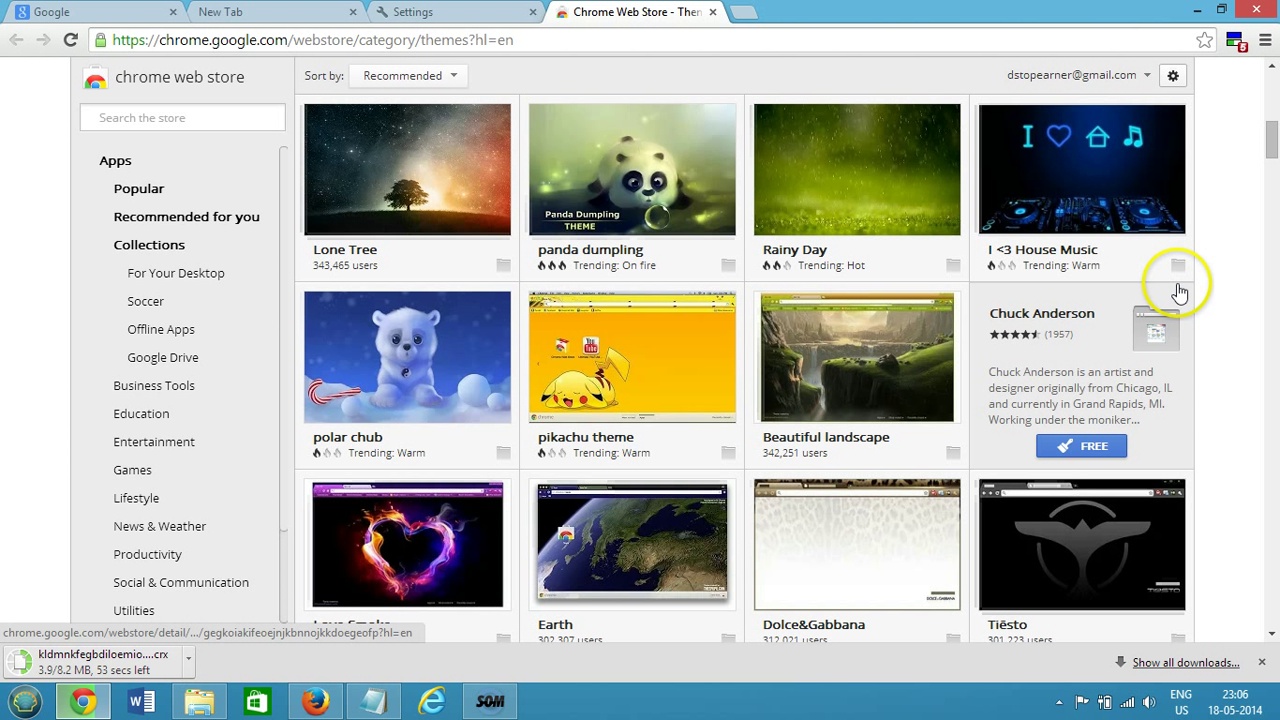Open Recommended for you in sidebar
This screenshot has width=1280, height=720.
pos(186,216)
